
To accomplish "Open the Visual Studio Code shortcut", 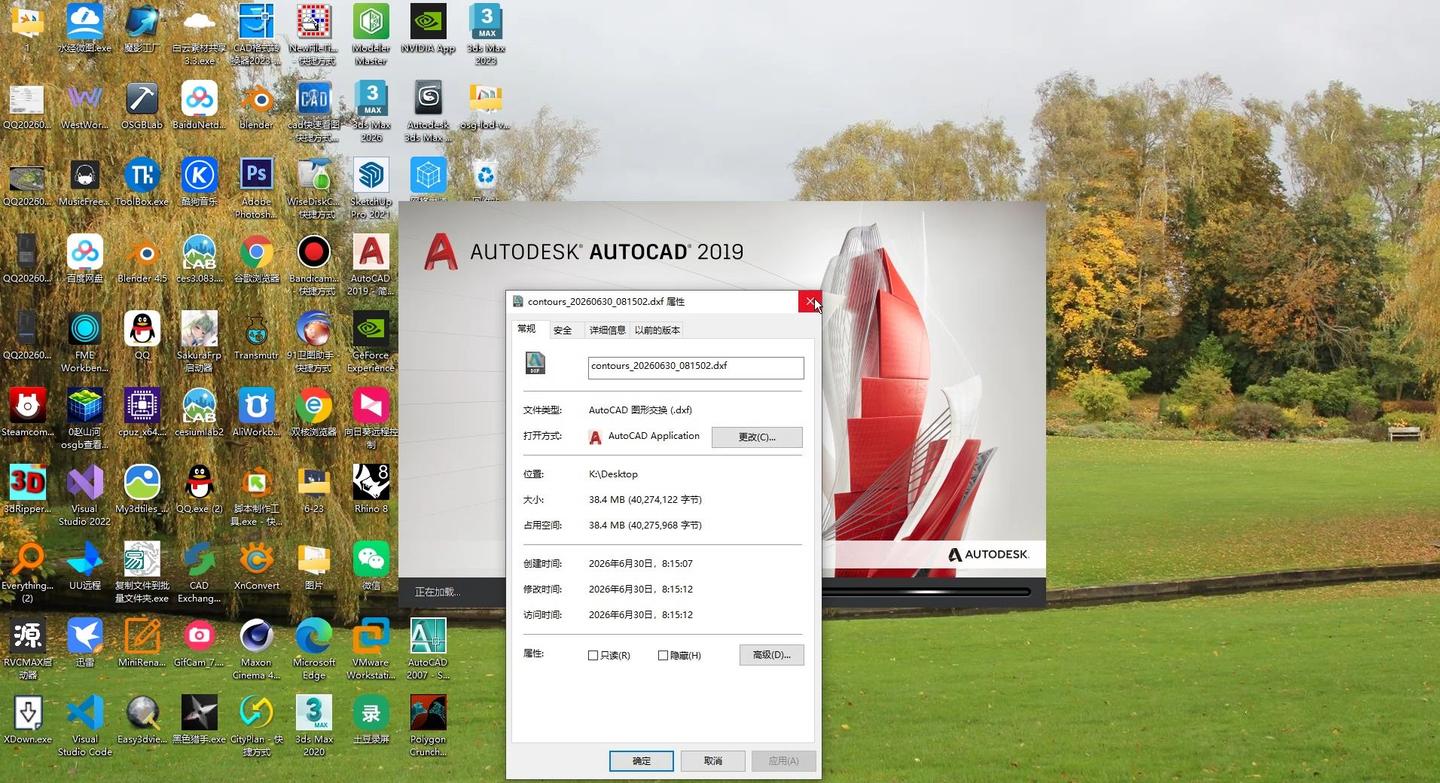I will pos(85,725).
